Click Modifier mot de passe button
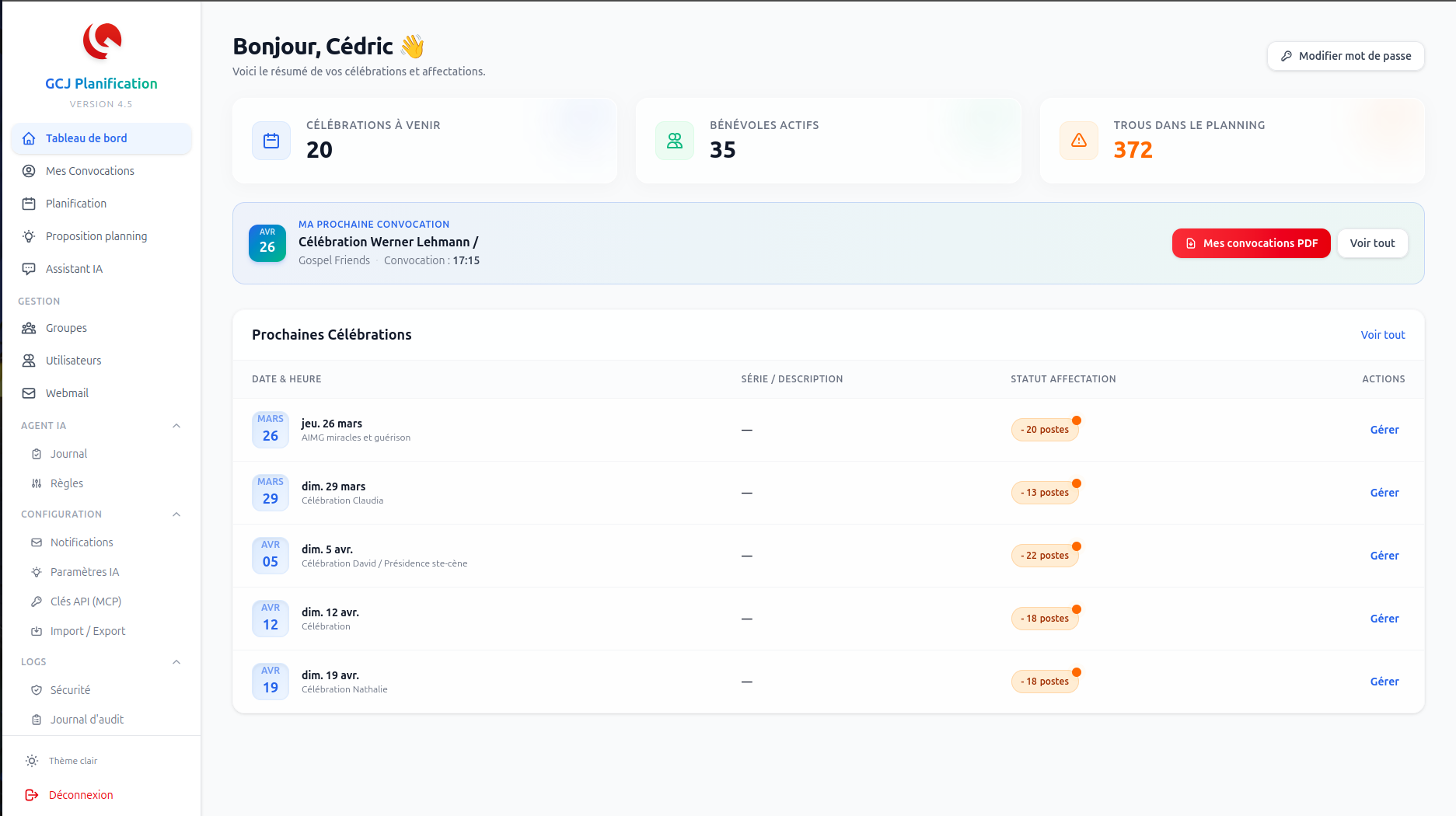1456x816 pixels. [x=1346, y=56]
